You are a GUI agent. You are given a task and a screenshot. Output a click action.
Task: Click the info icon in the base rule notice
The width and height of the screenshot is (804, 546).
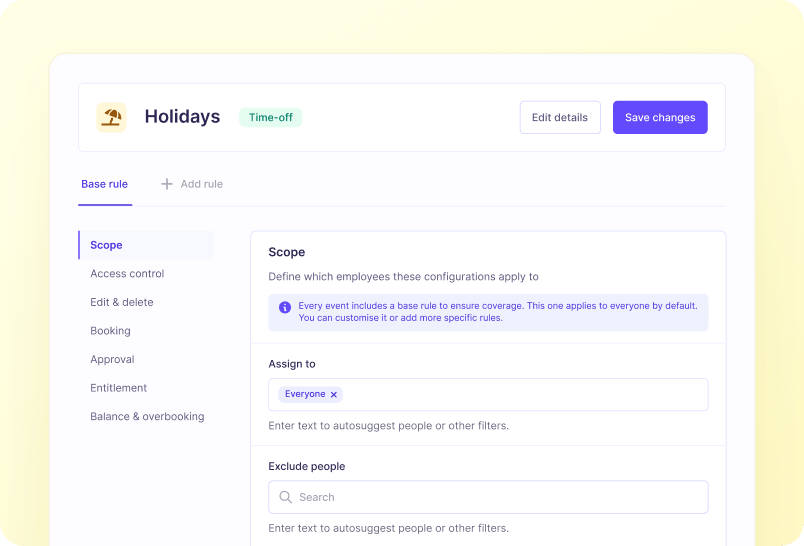click(x=285, y=307)
